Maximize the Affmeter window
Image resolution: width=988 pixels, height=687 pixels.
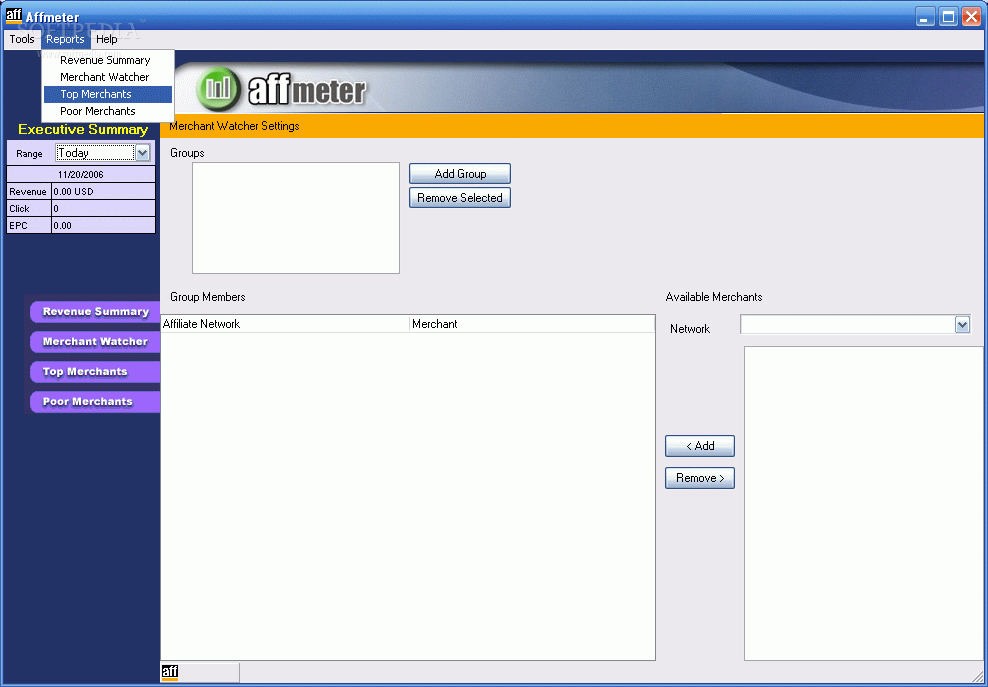[x=948, y=16]
